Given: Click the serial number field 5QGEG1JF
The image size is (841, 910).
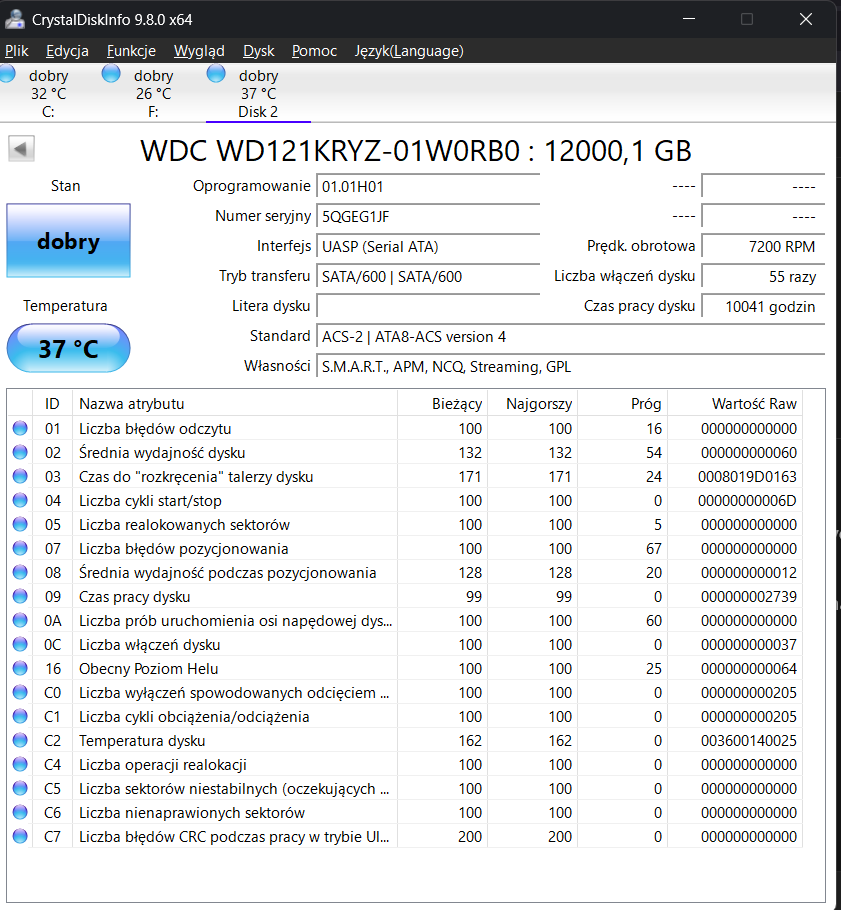Looking at the screenshot, I should (428, 216).
